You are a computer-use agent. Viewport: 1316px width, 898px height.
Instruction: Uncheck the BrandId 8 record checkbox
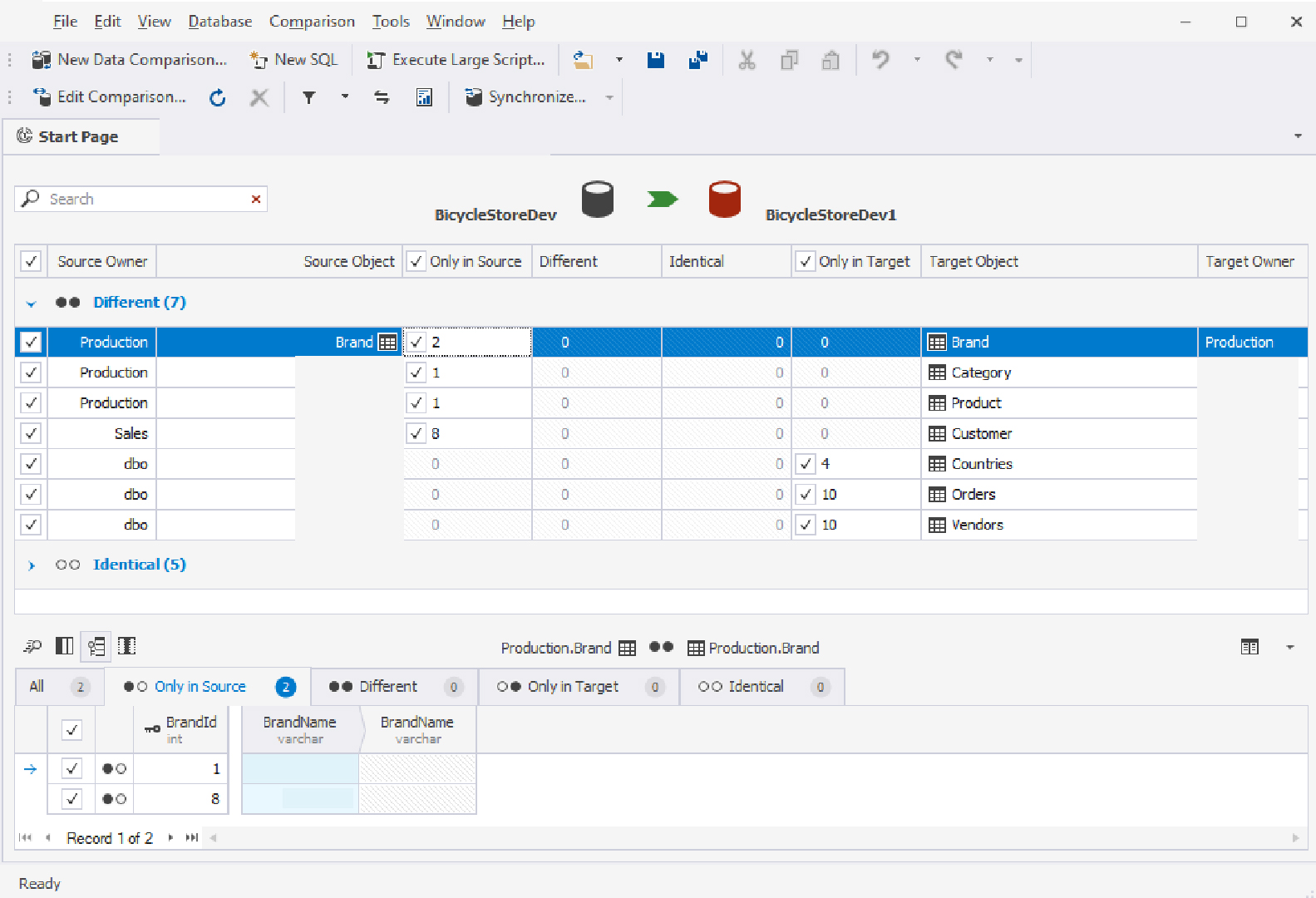pos(72,799)
